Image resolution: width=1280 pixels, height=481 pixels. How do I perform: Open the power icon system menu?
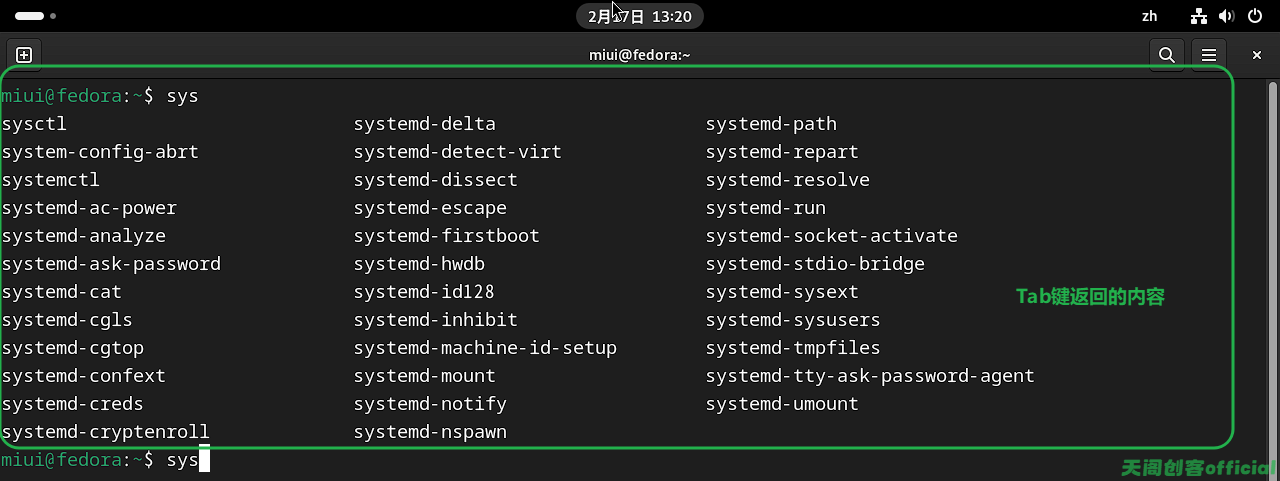[x=1255, y=16]
